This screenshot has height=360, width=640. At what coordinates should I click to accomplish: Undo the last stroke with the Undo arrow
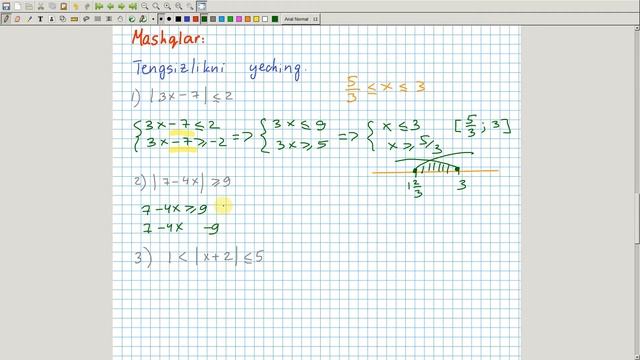pyautogui.click(x=76, y=7)
